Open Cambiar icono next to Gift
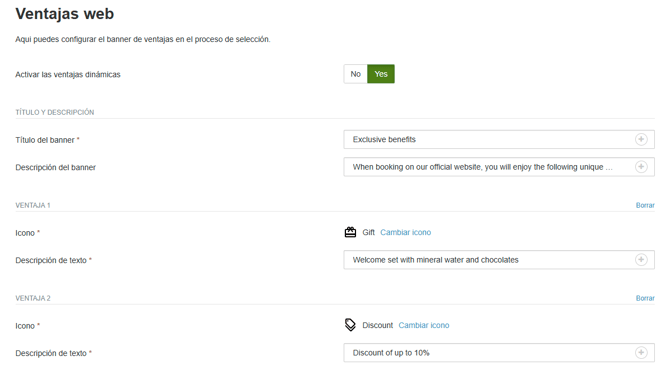This screenshot has width=670, height=370. pos(406,232)
